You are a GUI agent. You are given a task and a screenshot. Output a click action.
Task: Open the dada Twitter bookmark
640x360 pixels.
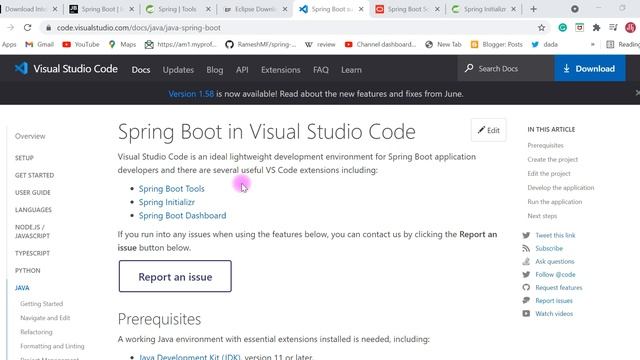[544, 44]
